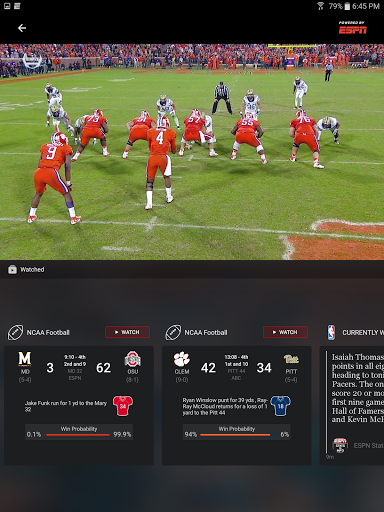Screen dimensions: 384x512
Task: Tap the NBA logo icon
Action: (x=331, y=332)
